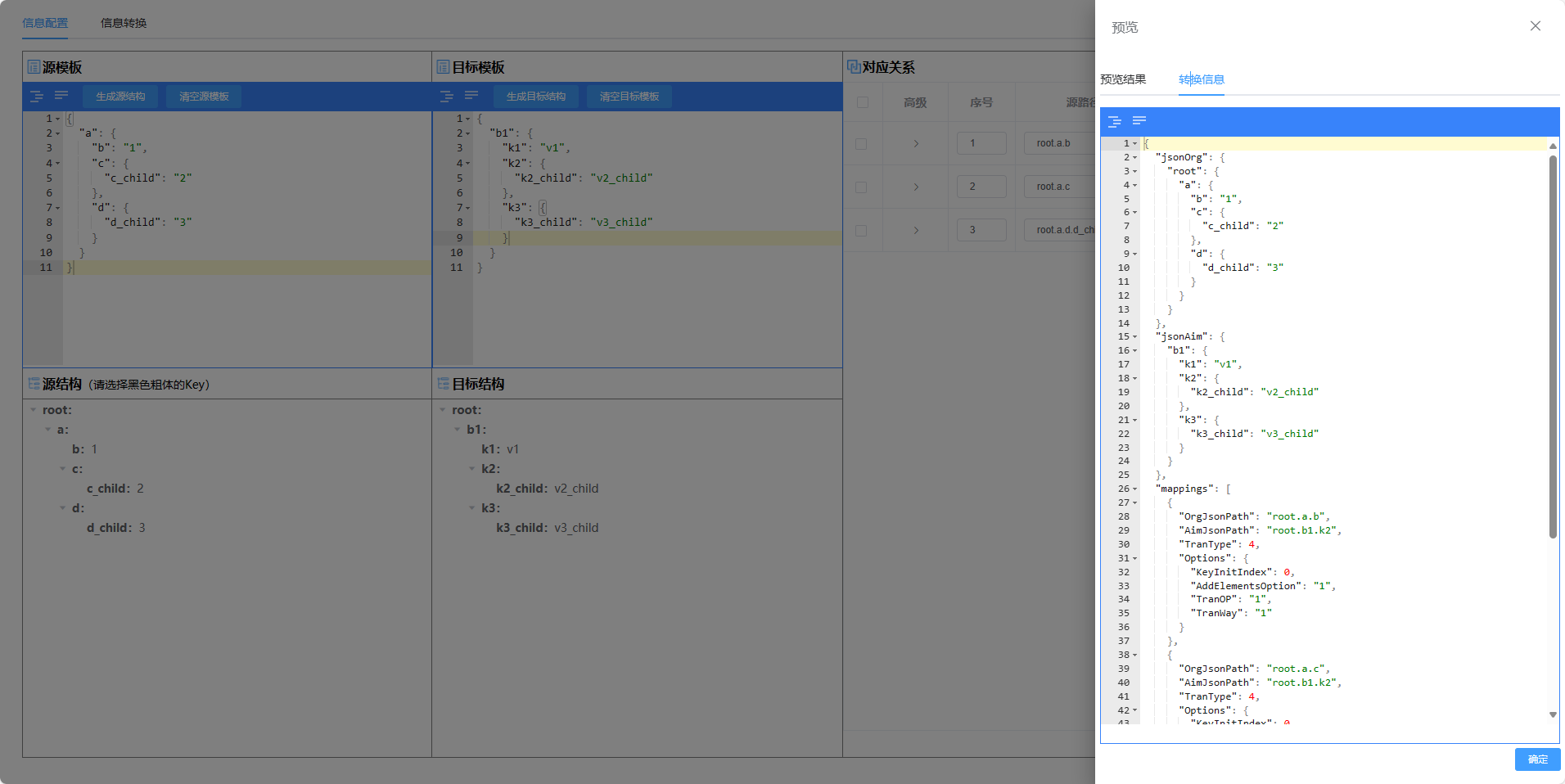
Task: Click the compact icon in target template toolbar
Action: (471, 97)
